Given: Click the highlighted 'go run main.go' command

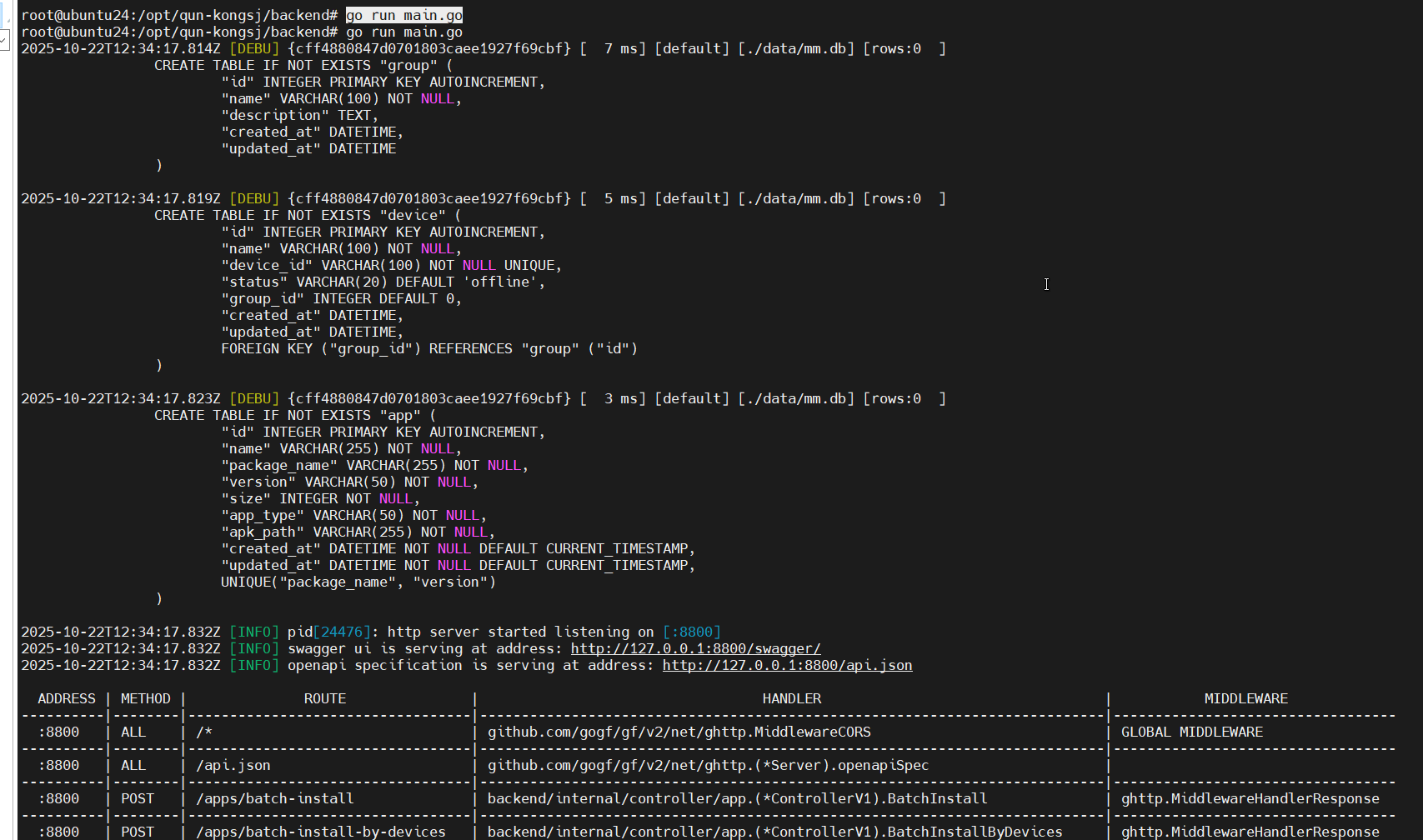Looking at the screenshot, I should [403, 15].
